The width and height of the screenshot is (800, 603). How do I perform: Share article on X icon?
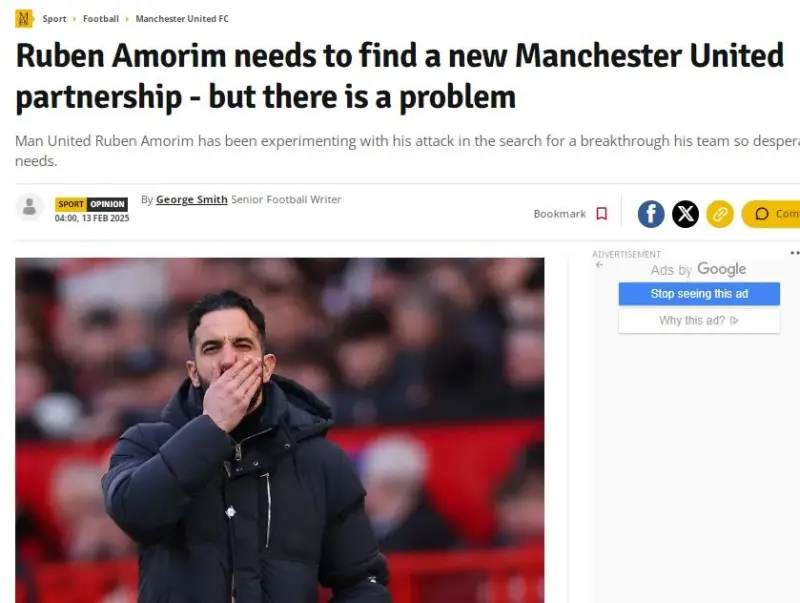click(x=685, y=214)
